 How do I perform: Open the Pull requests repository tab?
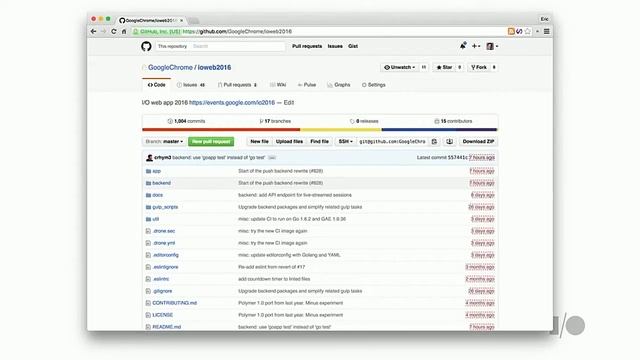point(237,85)
